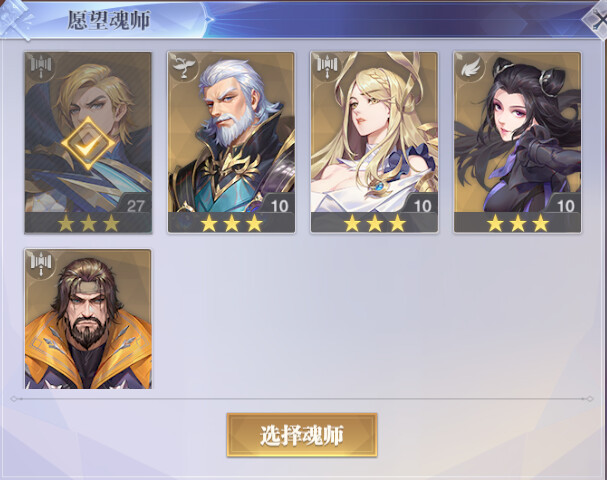Click the hammer emblem beside 愿望魂师 title

click(15, 19)
